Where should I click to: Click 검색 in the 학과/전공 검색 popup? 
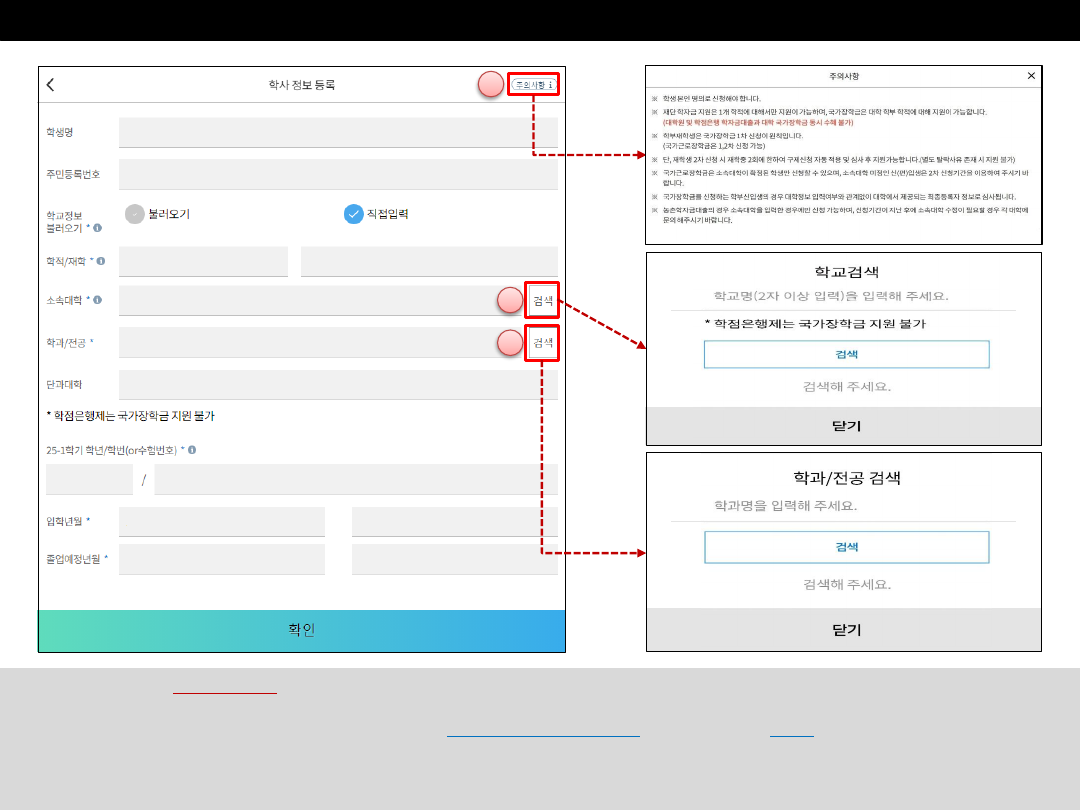[846, 547]
